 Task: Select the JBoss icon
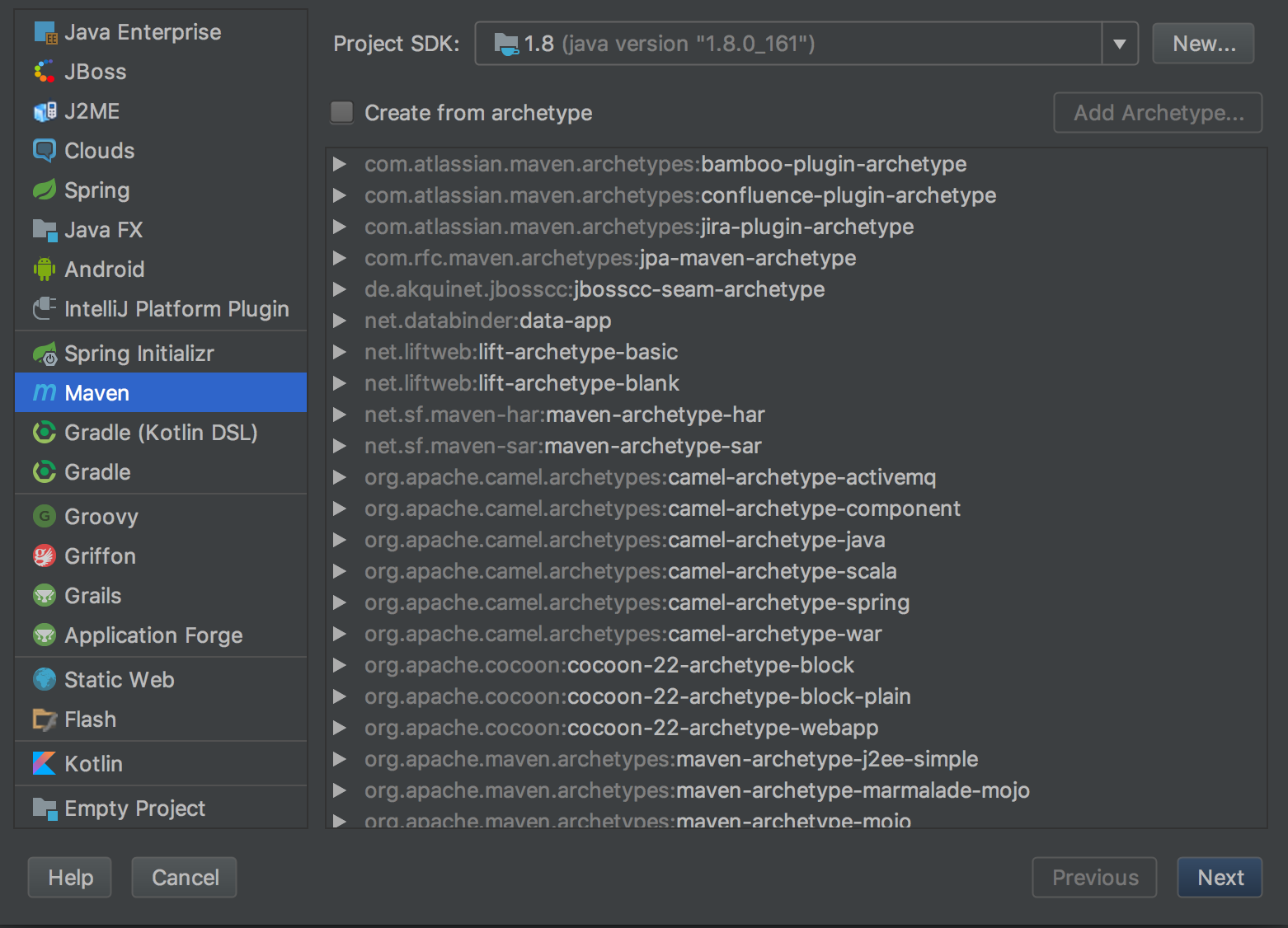[x=45, y=72]
